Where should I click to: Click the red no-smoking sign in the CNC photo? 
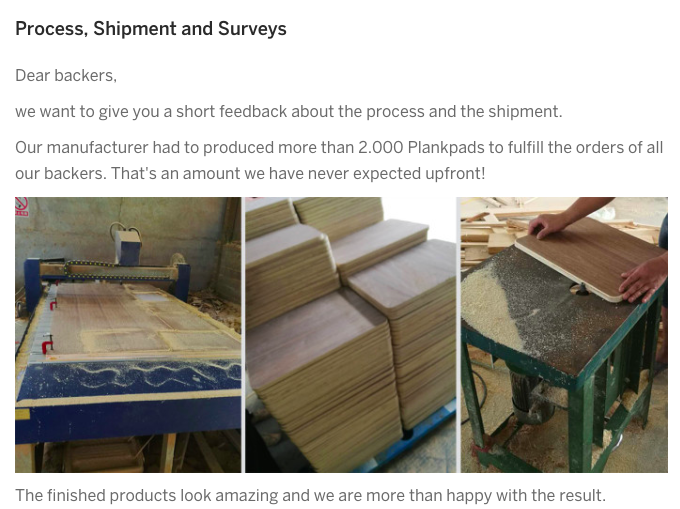pos(21,206)
